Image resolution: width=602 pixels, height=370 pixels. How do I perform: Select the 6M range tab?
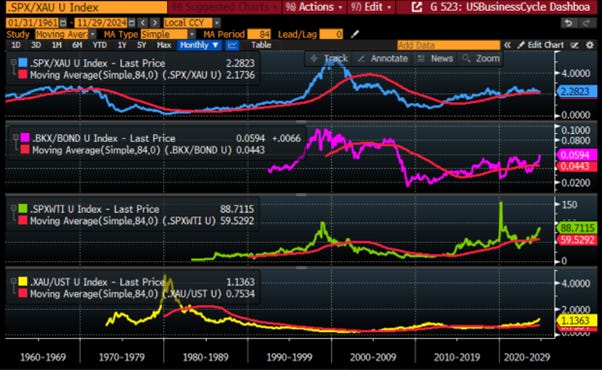click(x=77, y=45)
